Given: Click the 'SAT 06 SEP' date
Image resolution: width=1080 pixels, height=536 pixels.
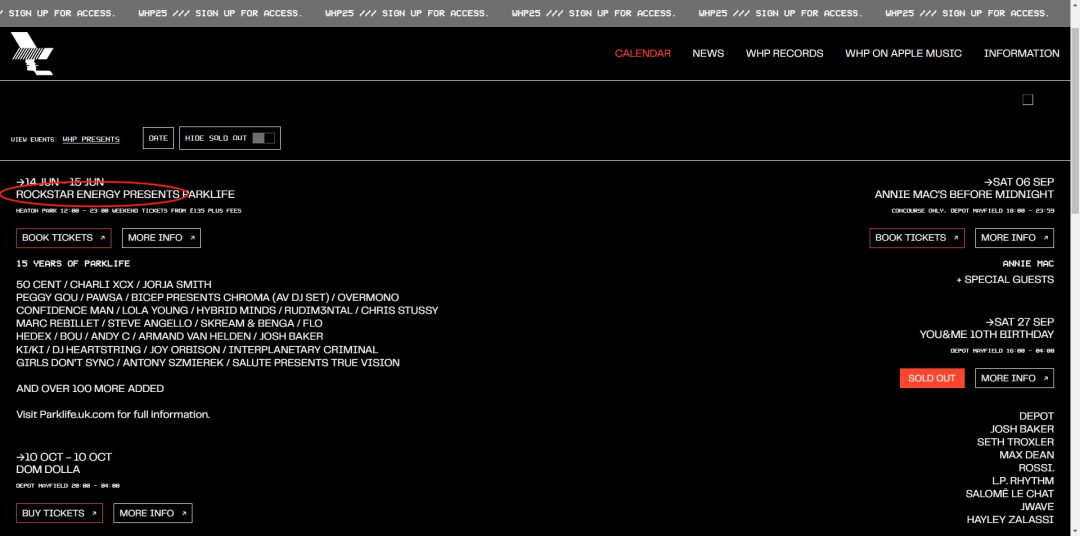Looking at the screenshot, I should tap(1019, 182).
